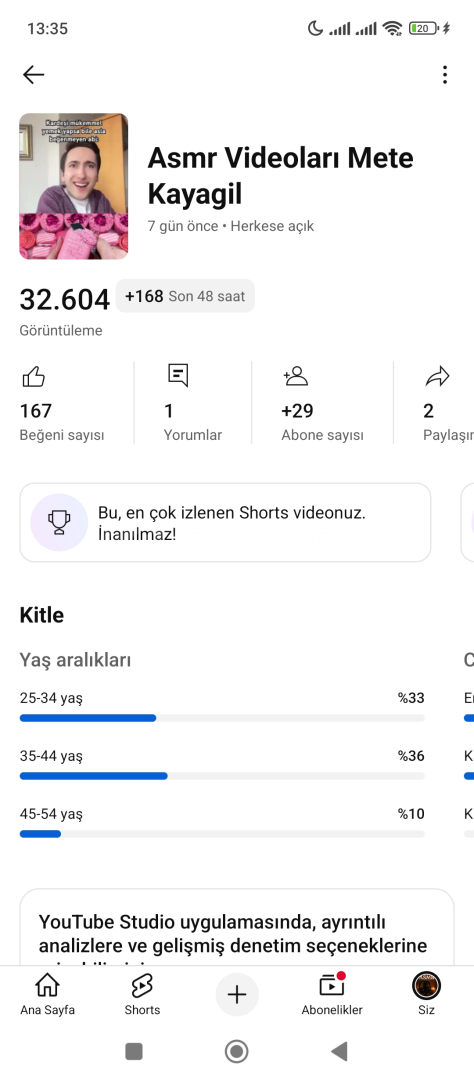Tap Android recent apps square button

[x=134, y=1051]
